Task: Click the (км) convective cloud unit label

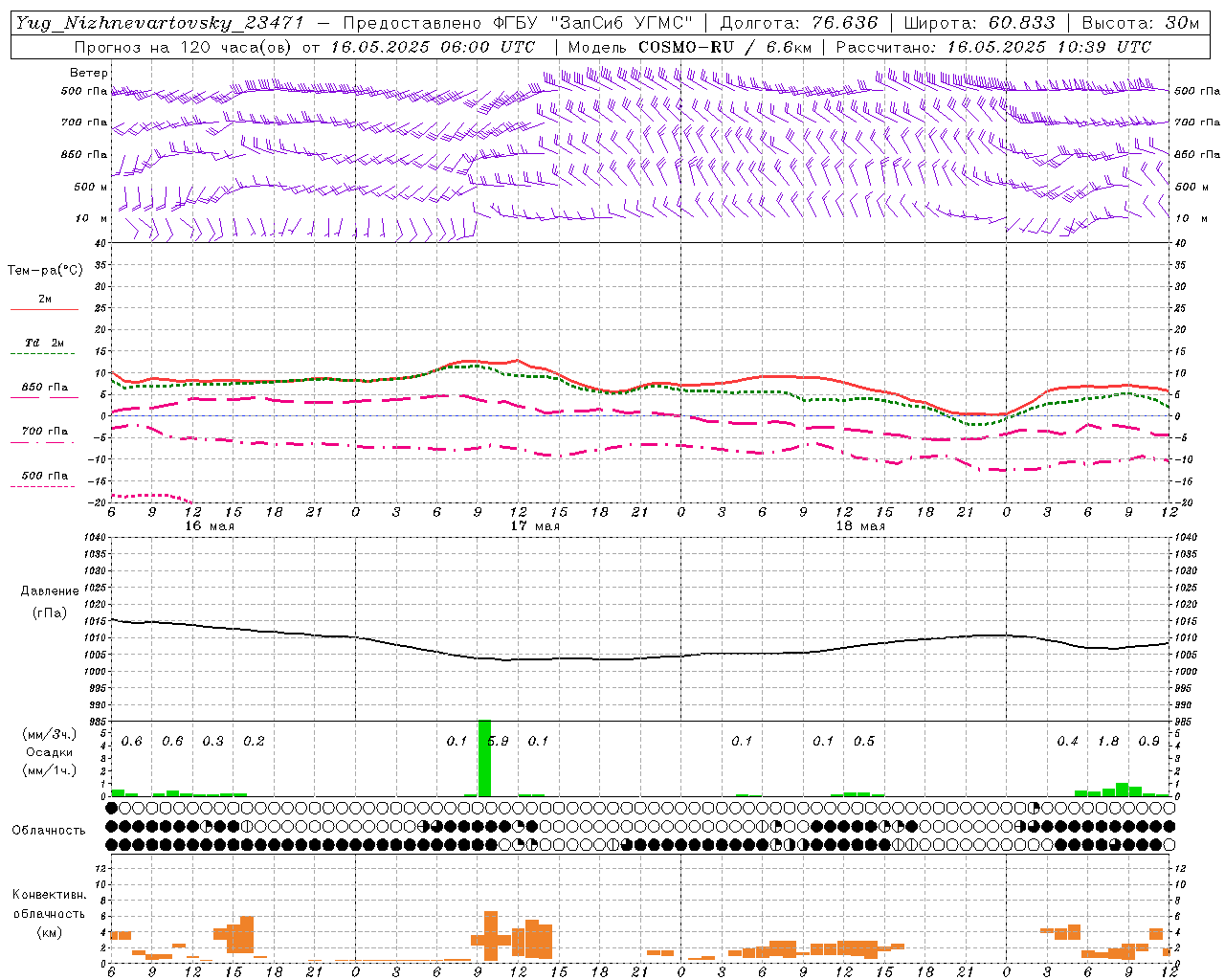Action: [x=49, y=932]
